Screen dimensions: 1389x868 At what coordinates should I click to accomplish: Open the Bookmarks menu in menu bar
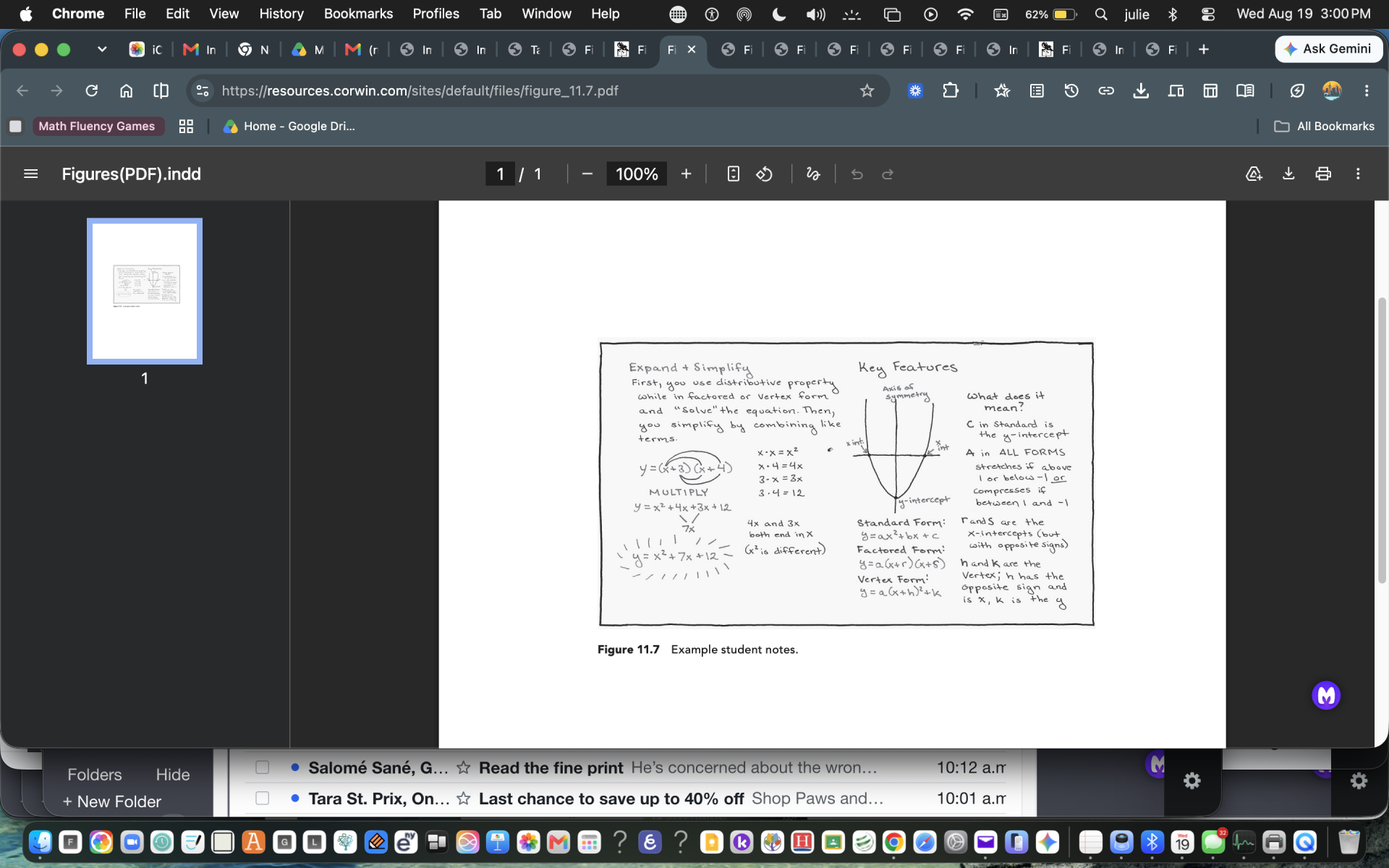pos(358,14)
